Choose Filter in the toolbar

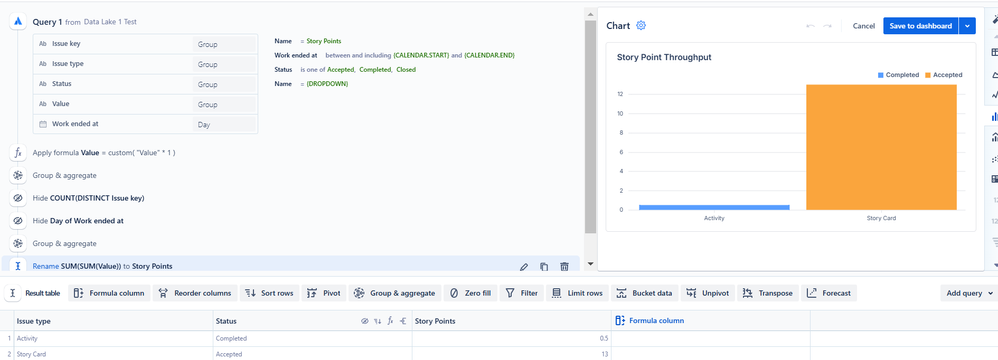point(522,293)
